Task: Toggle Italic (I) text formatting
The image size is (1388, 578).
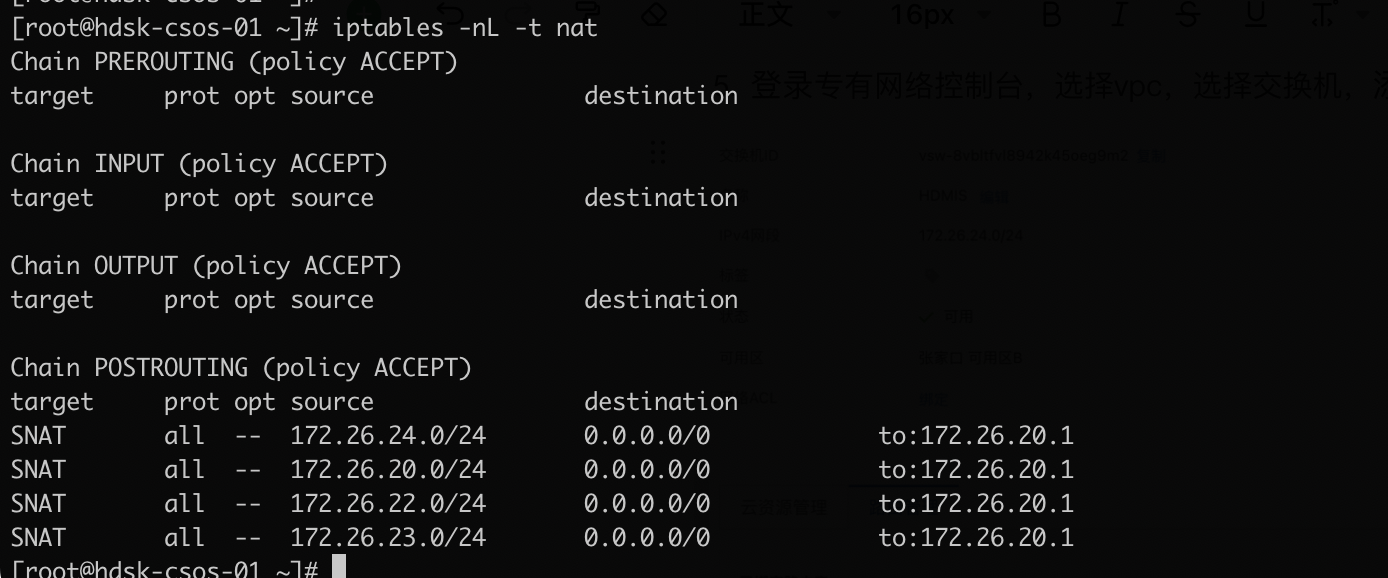Action: (x=1120, y=14)
